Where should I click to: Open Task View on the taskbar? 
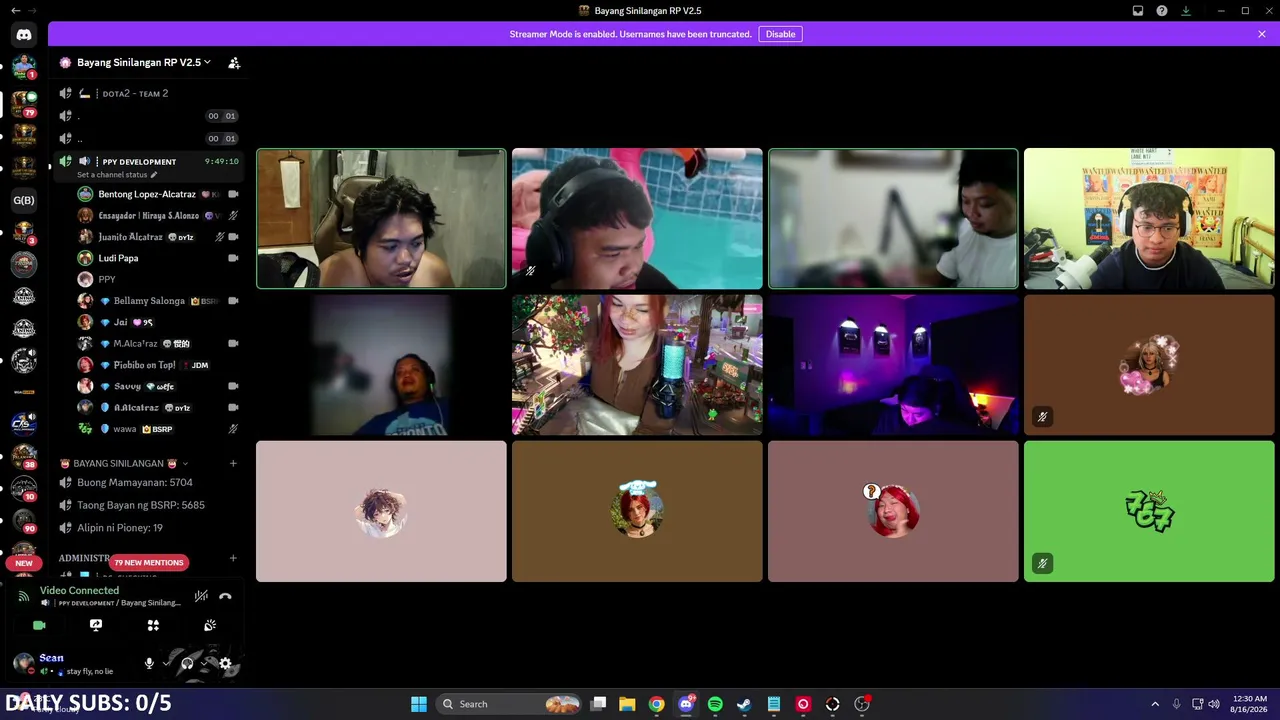point(598,704)
